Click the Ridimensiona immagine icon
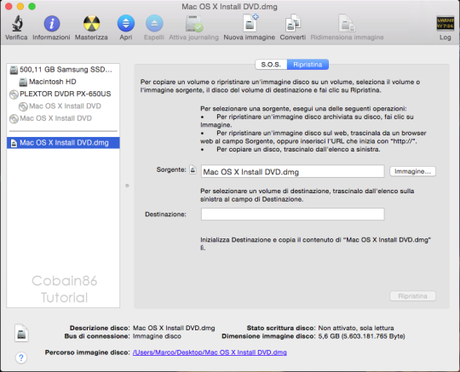 pyautogui.click(x=347, y=24)
